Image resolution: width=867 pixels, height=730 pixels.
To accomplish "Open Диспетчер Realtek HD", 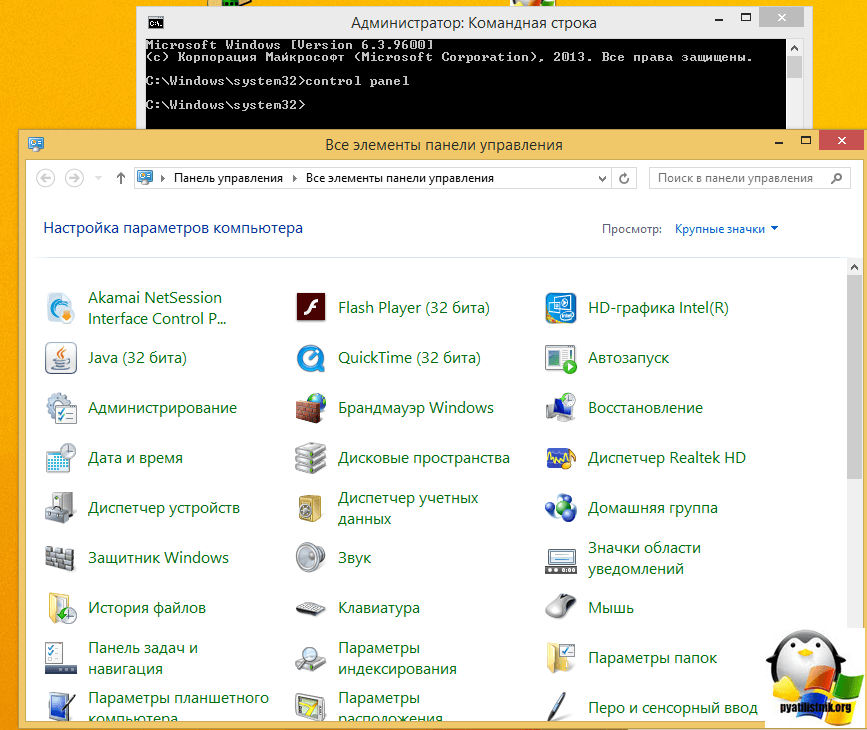I will [666, 457].
